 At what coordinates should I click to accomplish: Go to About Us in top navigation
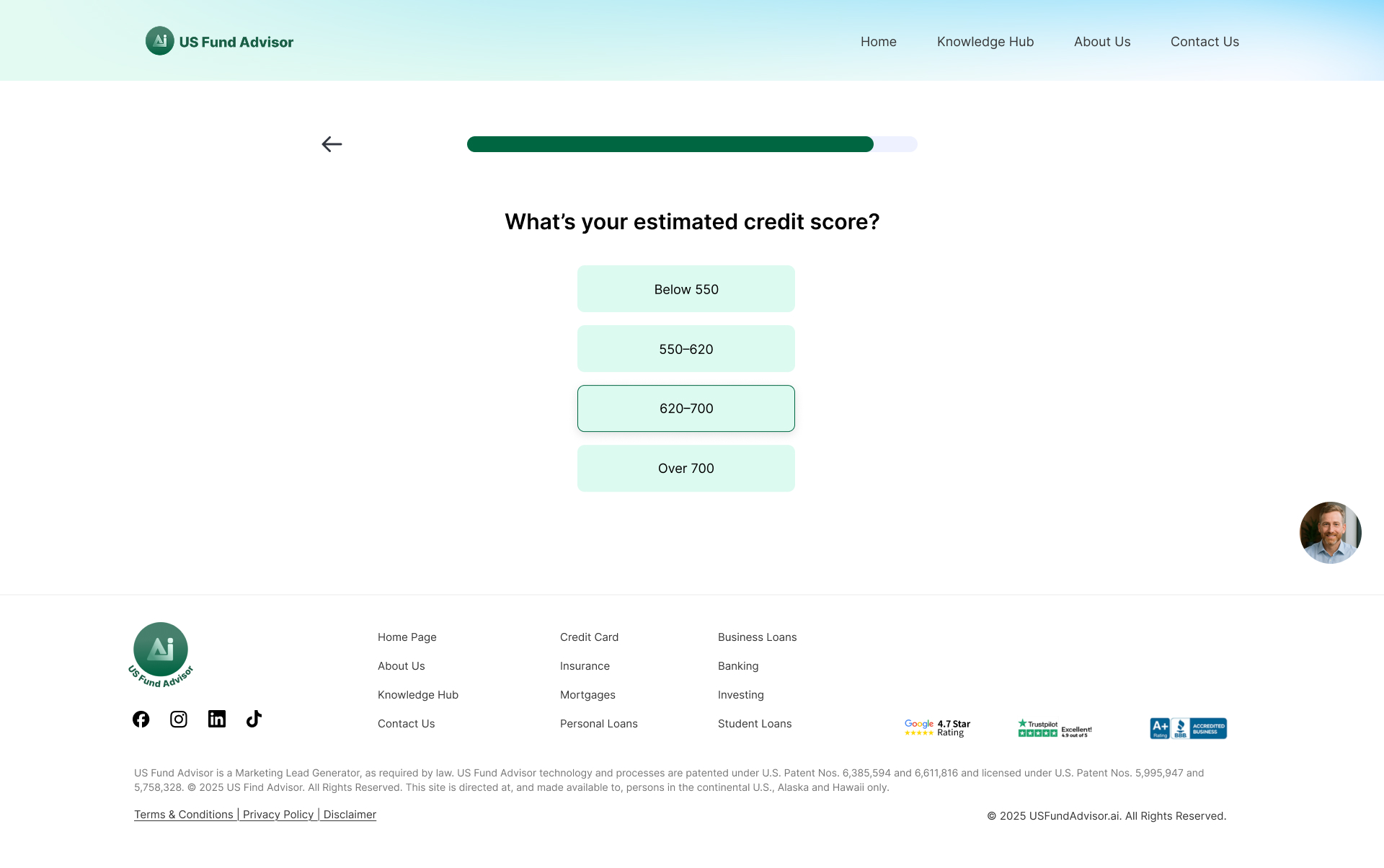(1102, 42)
